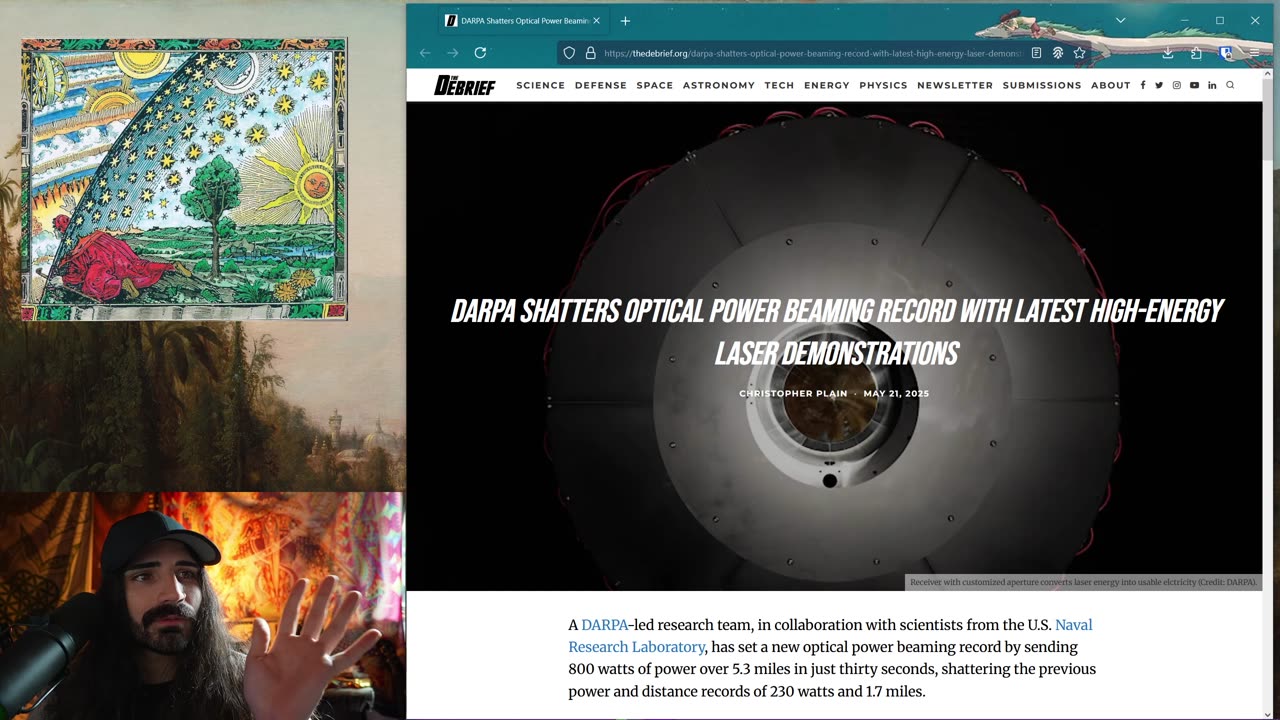This screenshot has height=720, width=1280.
Task: Open the ASTRONOMY menu item
Action: (719, 85)
